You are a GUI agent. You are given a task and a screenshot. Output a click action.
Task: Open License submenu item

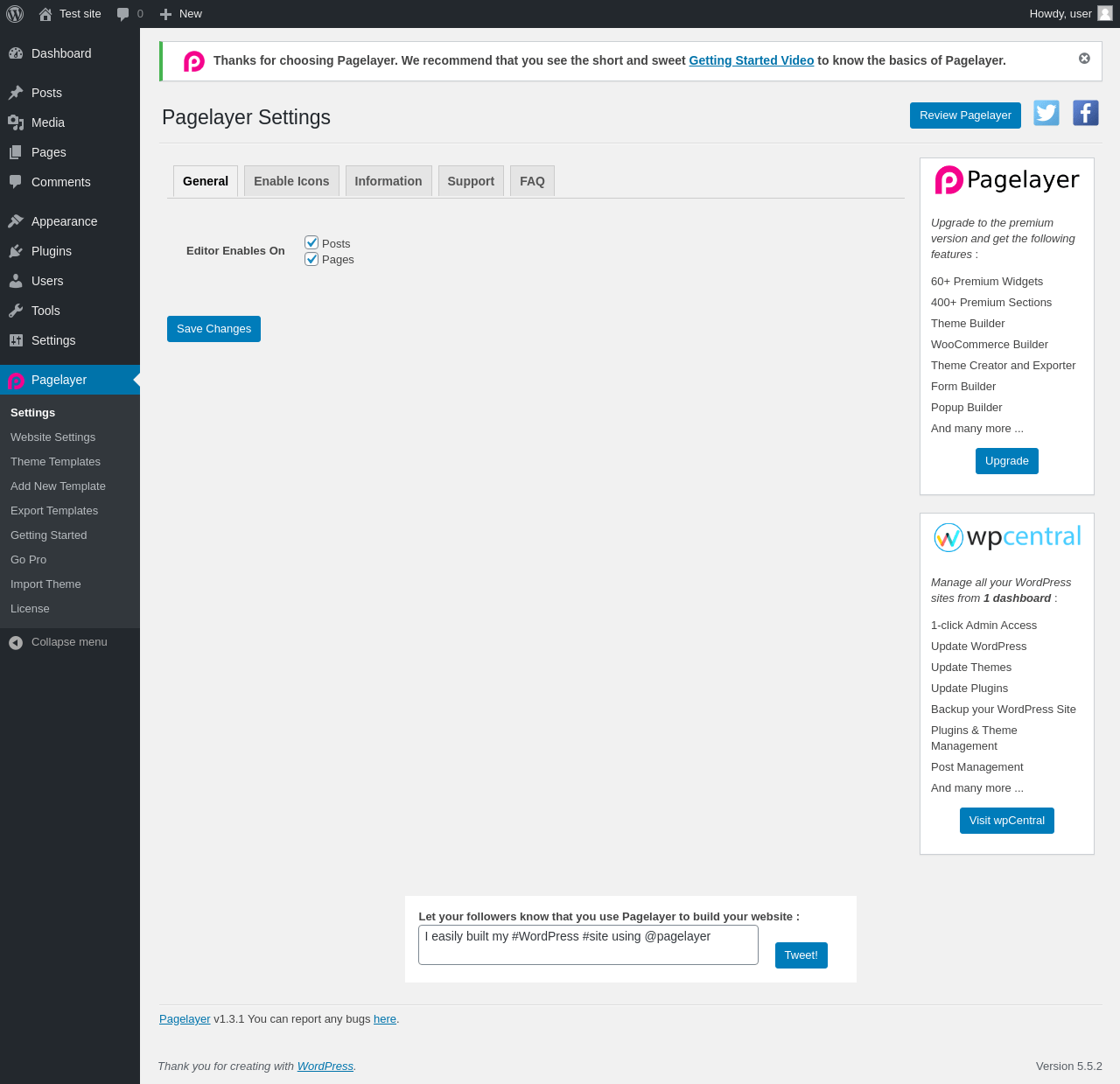(x=30, y=609)
